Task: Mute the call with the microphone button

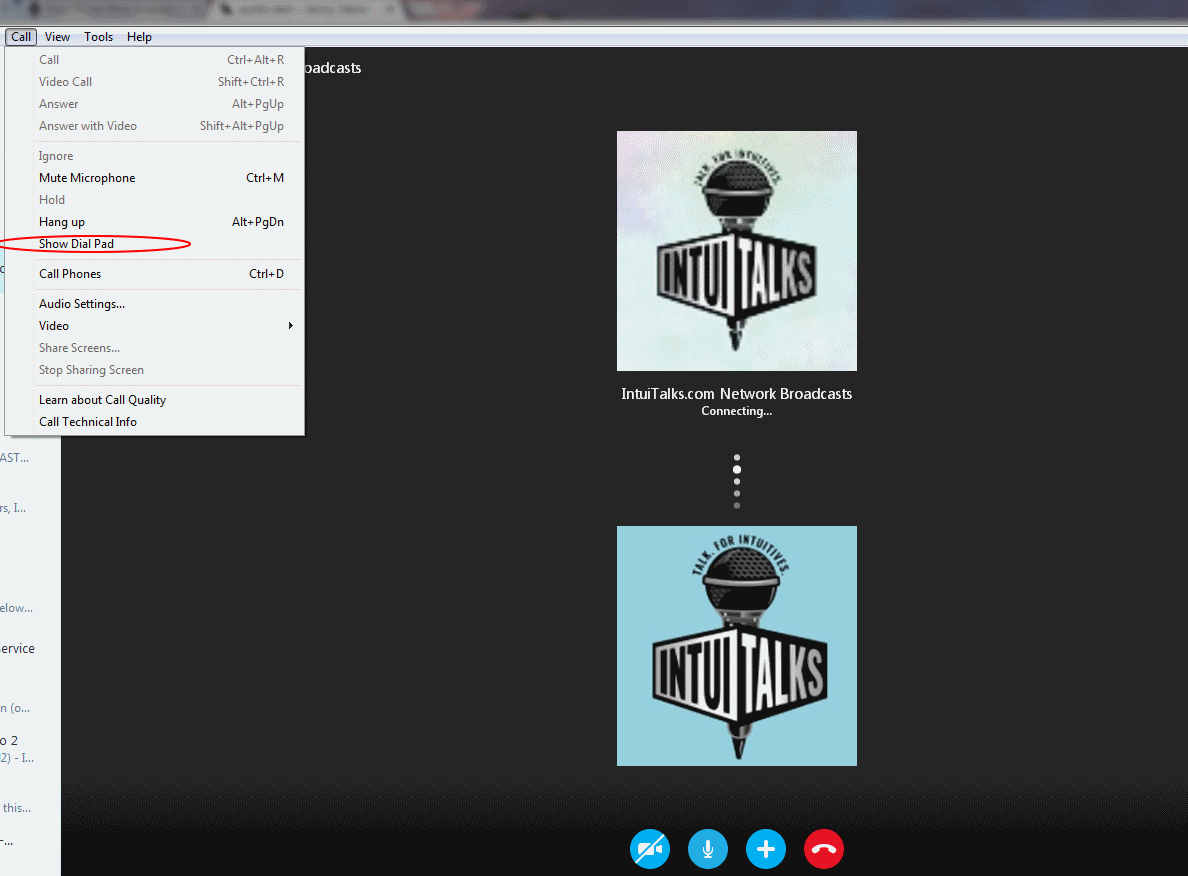Action: pos(708,849)
